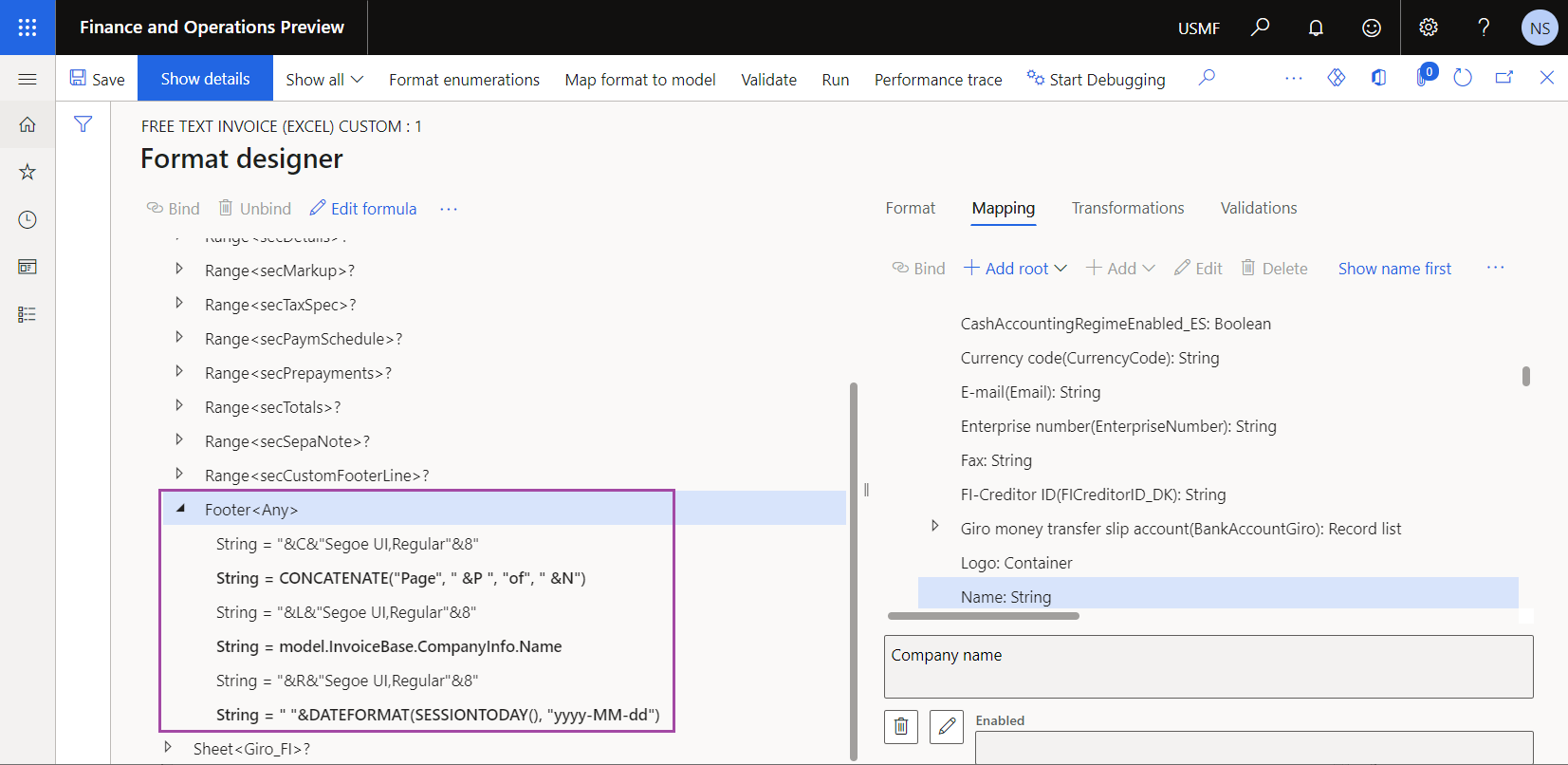Expand Giro money transfer slip account node
Screen dimensions: 1568x765
(935, 527)
